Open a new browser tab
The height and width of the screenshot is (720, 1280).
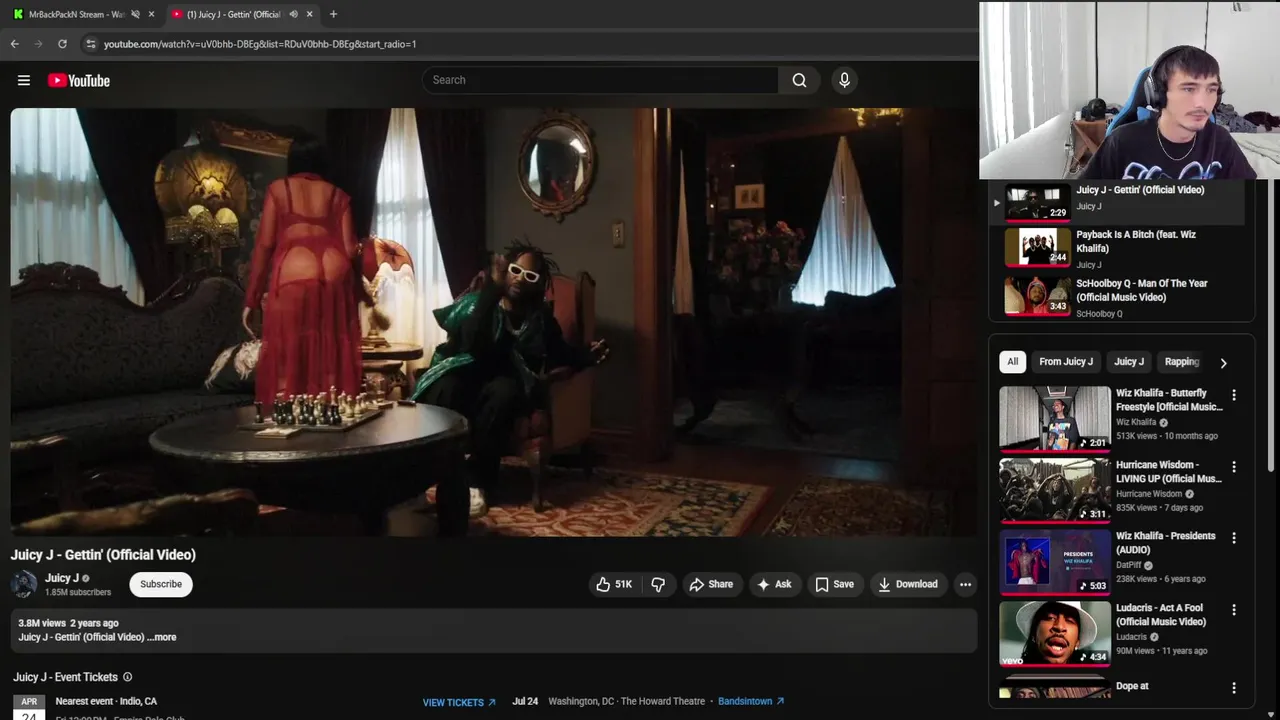tap(333, 14)
